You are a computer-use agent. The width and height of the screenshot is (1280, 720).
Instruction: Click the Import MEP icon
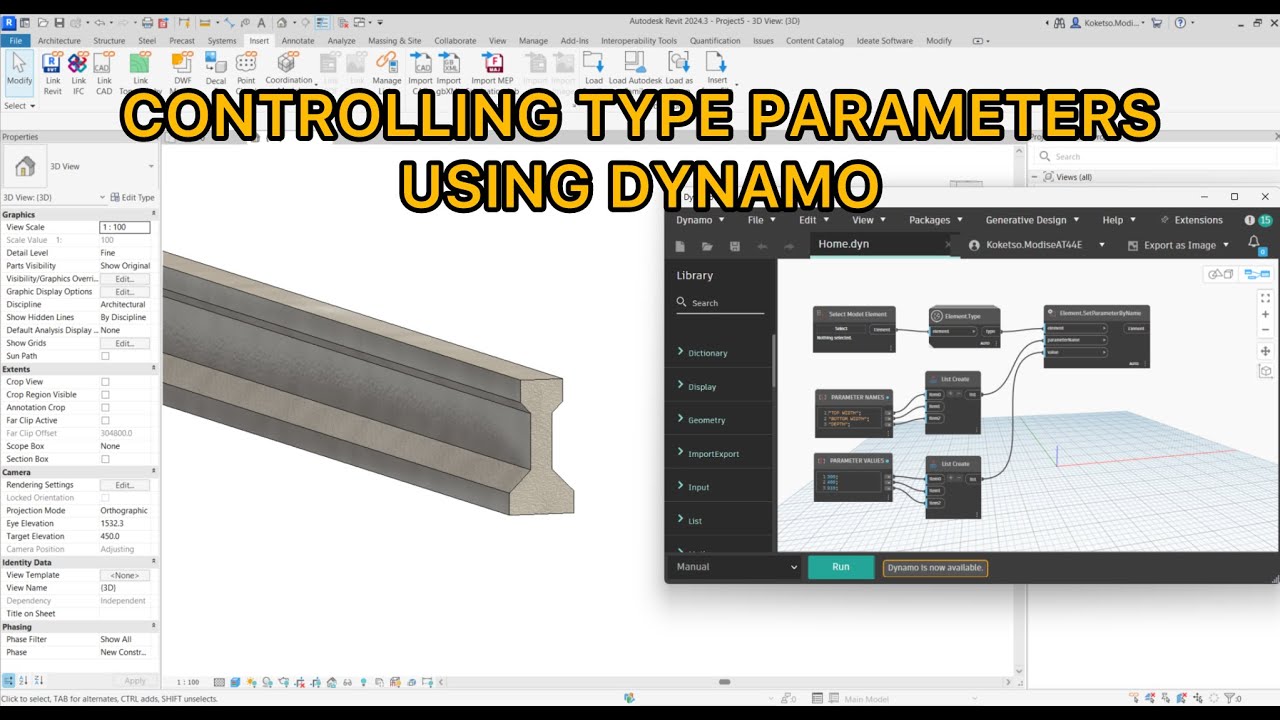coord(492,63)
